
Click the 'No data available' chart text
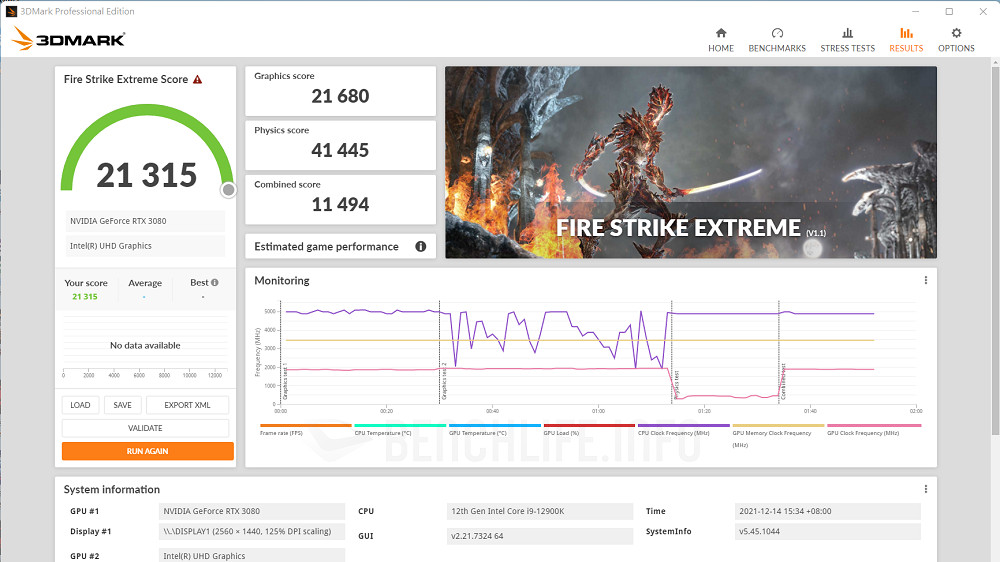pyautogui.click(x=145, y=345)
